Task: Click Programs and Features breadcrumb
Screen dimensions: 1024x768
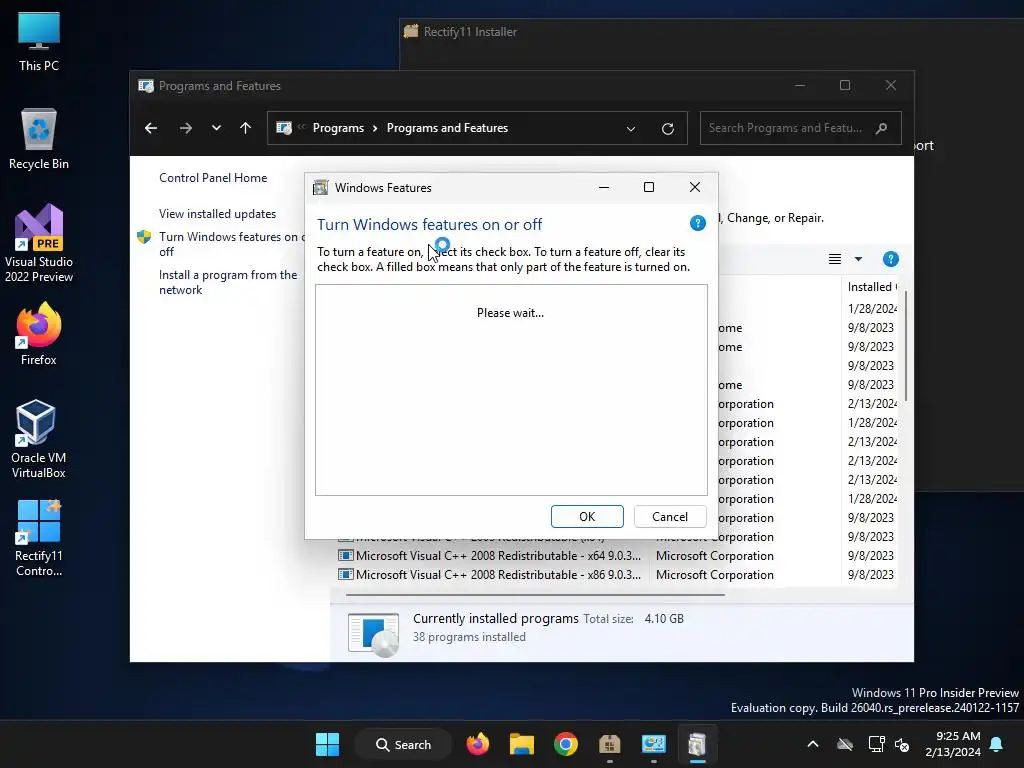Action: point(447,128)
